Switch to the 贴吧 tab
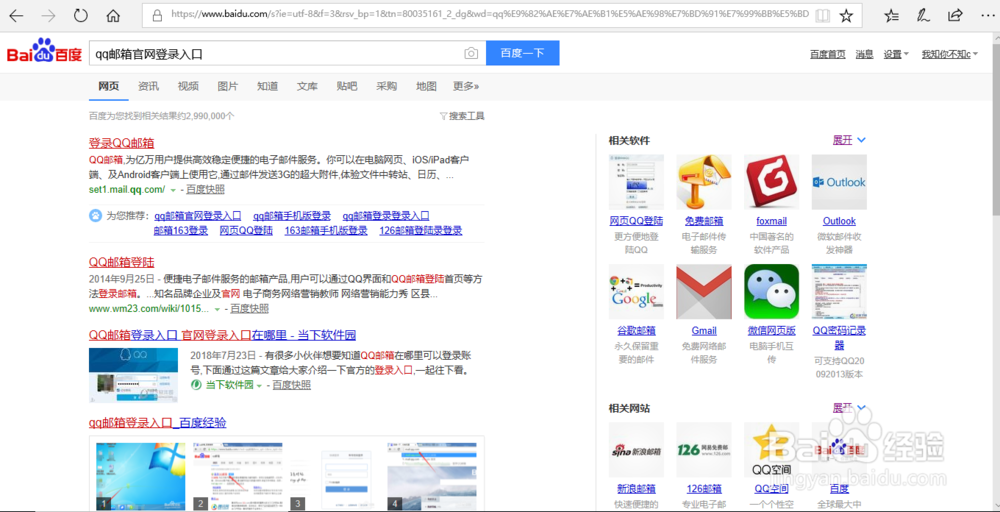 (347, 86)
